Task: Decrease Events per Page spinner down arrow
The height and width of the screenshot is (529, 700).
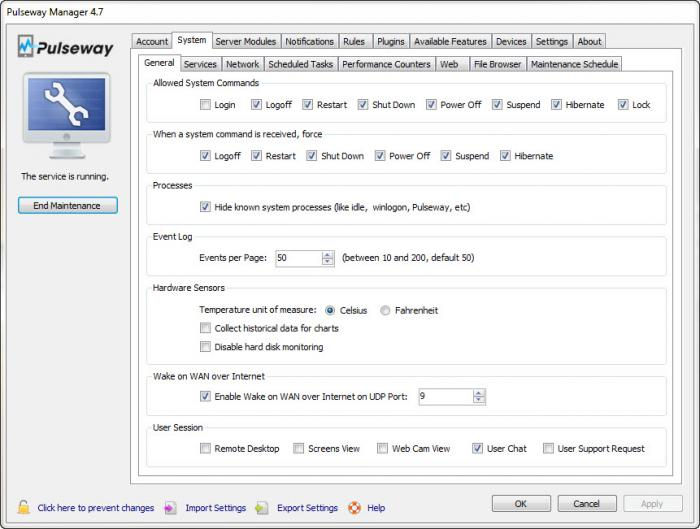Action: (x=328, y=261)
